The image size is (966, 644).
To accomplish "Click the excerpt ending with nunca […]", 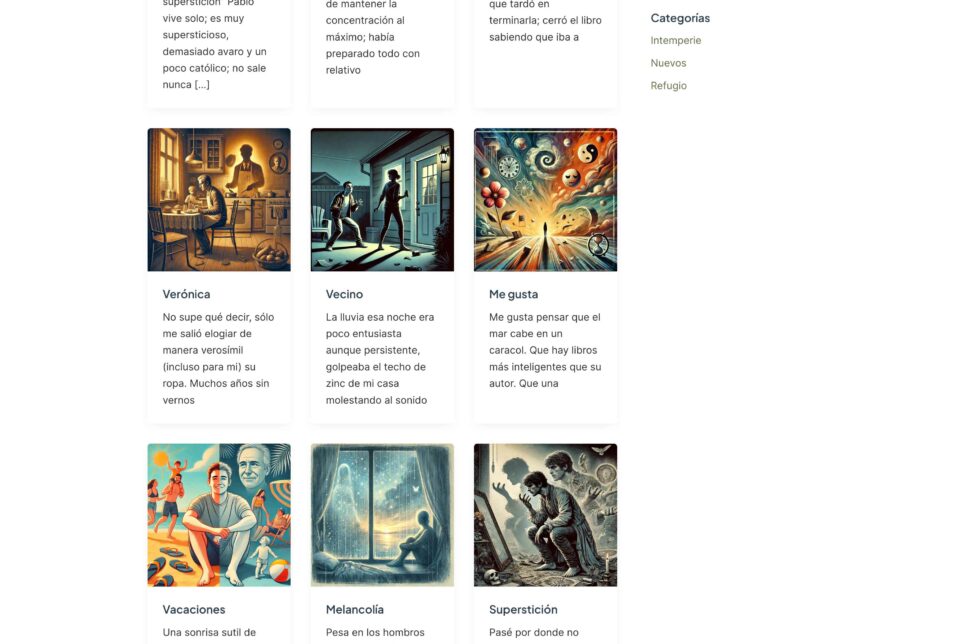I will 215,44.
